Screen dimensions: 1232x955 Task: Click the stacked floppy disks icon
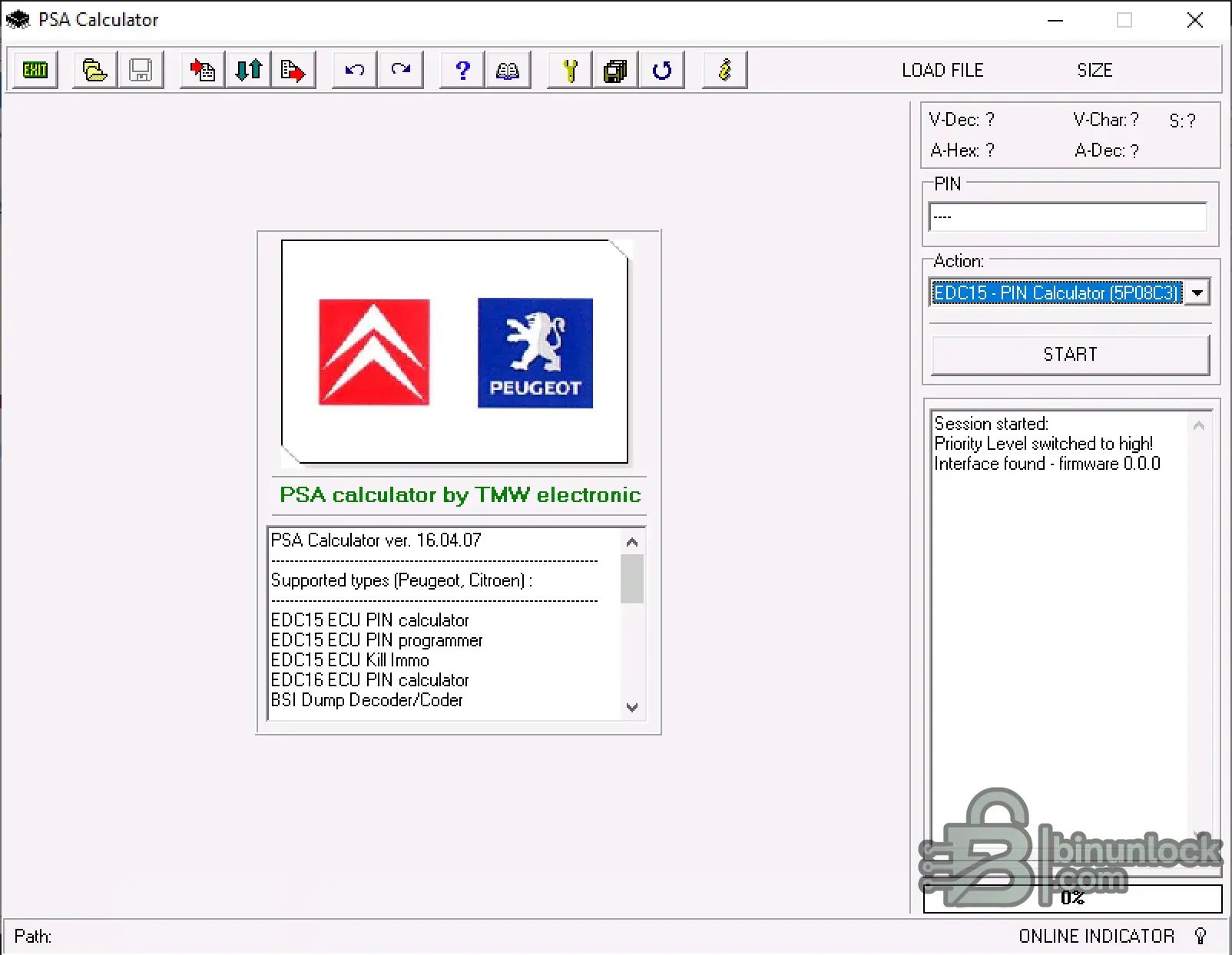[615, 71]
